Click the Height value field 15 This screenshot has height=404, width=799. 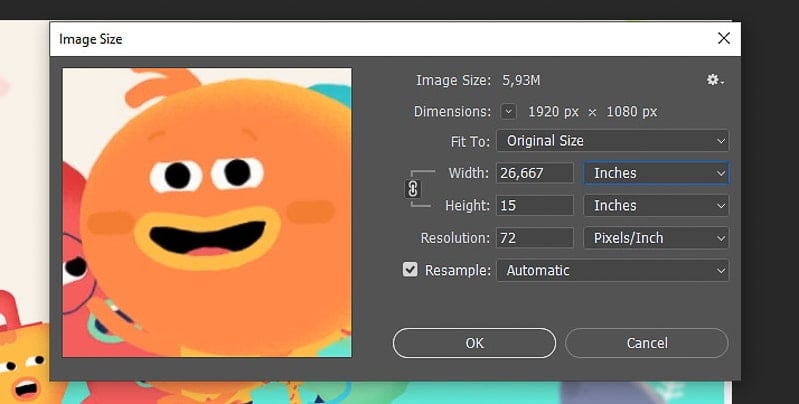click(535, 205)
